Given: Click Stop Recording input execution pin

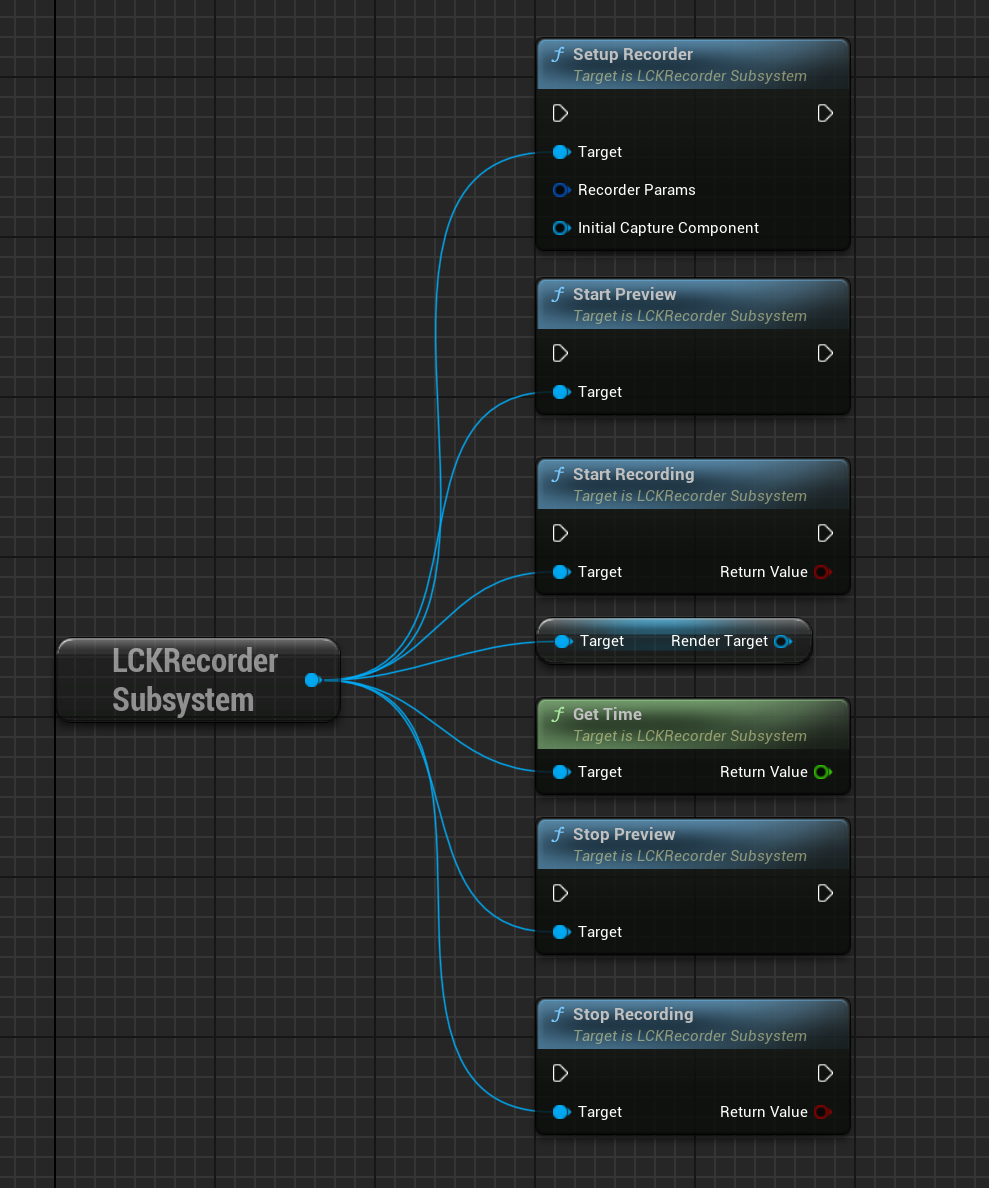Looking at the screenshot, I should [560, 1074].
